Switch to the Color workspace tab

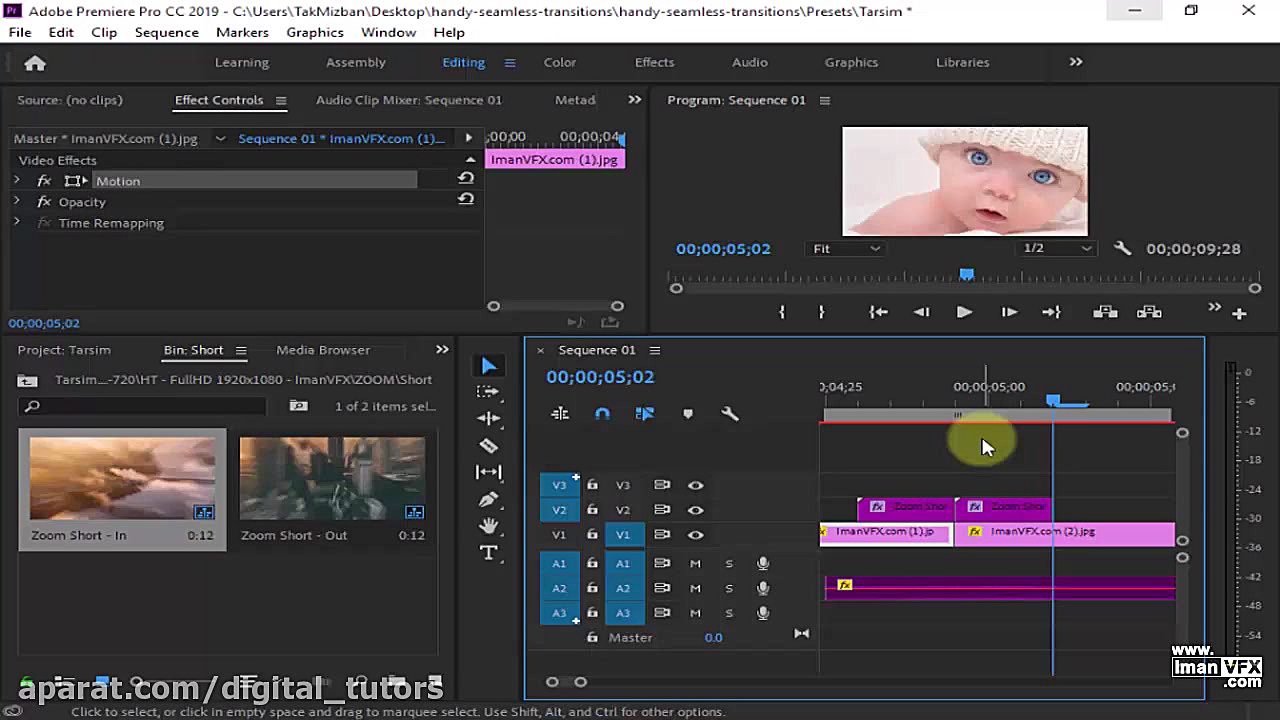point(560,62)
